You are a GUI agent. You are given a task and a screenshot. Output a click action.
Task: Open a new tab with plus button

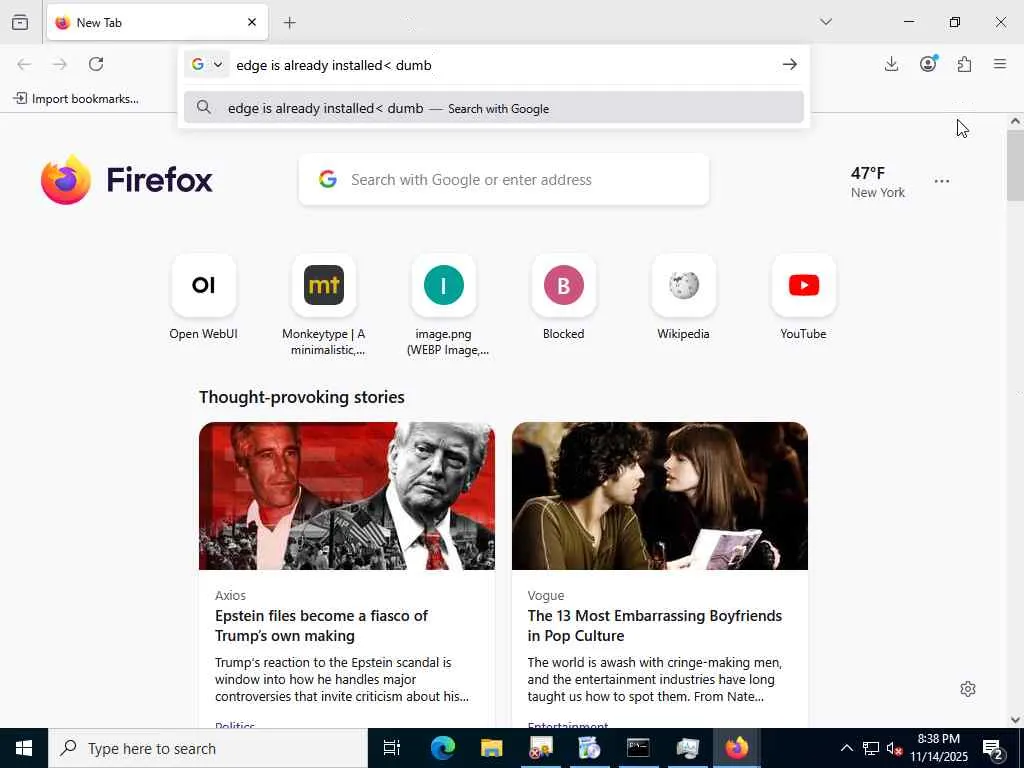click(289, 22)
